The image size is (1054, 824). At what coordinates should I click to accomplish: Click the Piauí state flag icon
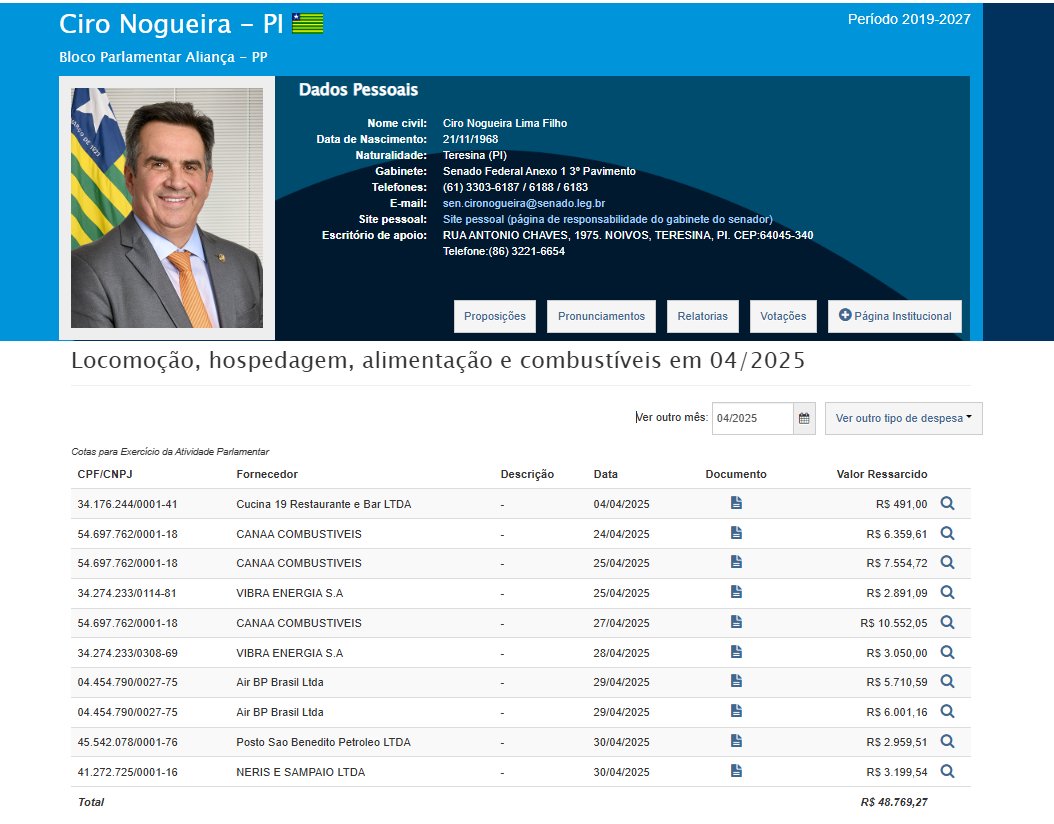coord(308,24)
